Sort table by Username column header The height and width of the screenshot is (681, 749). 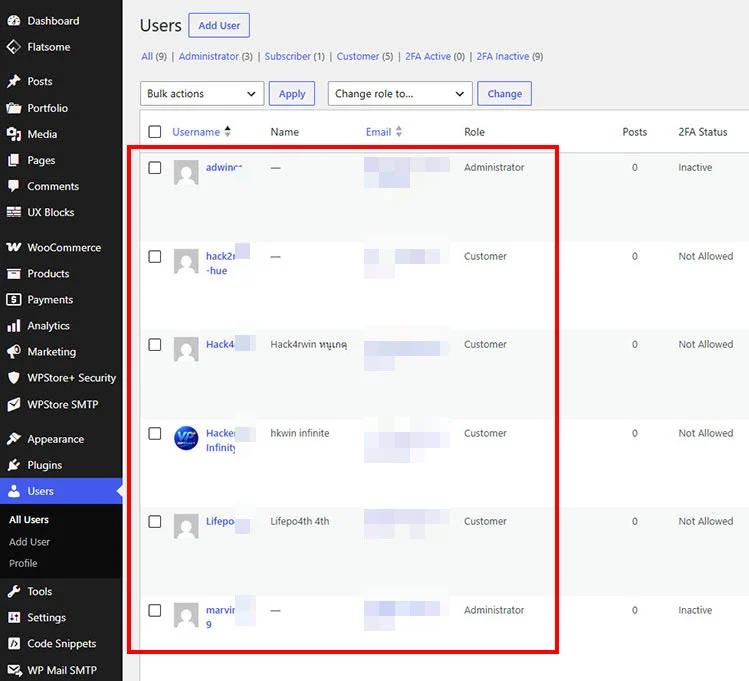[196, 132]
